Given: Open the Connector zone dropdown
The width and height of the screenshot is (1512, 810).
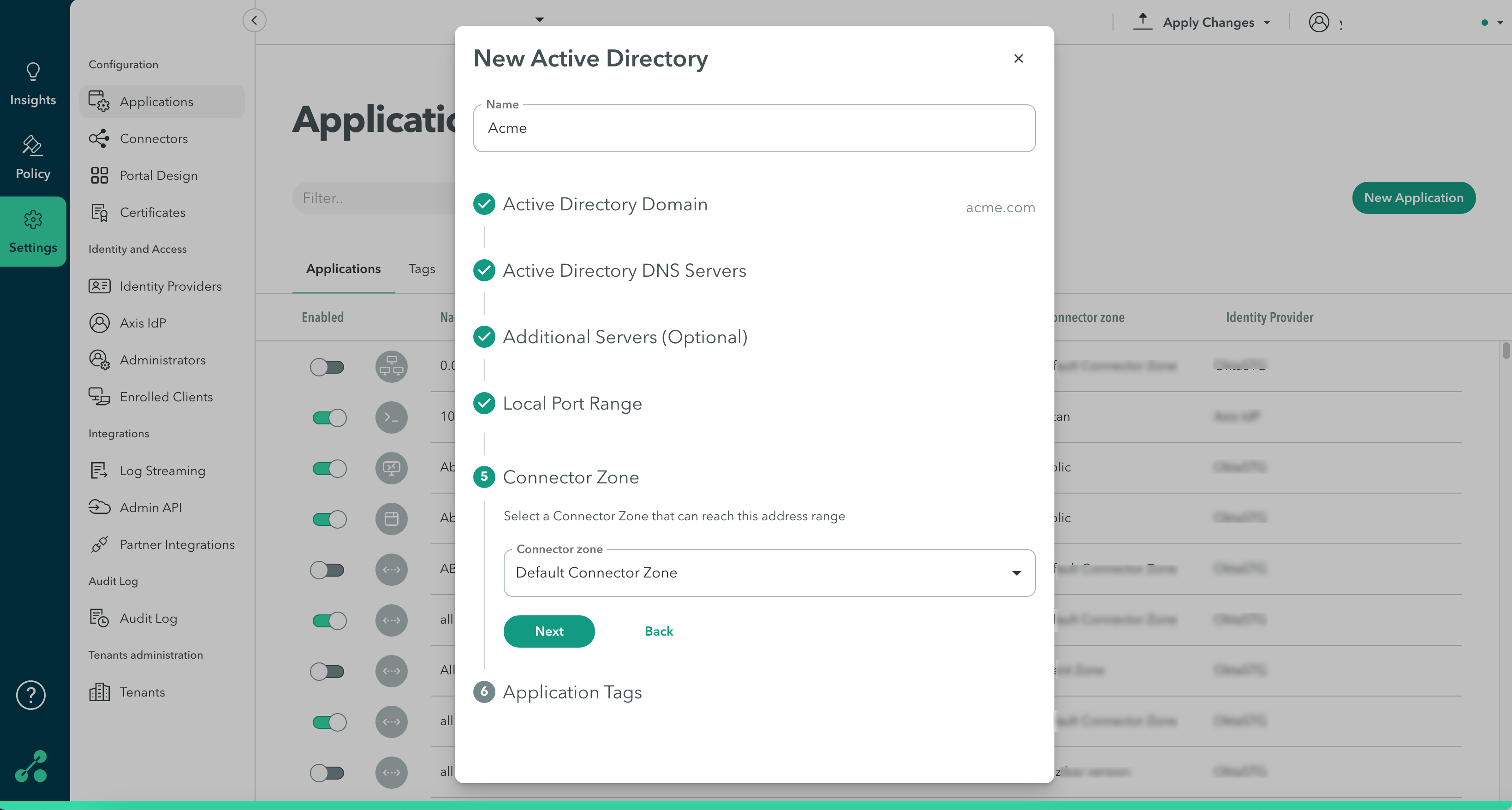Looking at the screenshot, I should click(769, 573).
